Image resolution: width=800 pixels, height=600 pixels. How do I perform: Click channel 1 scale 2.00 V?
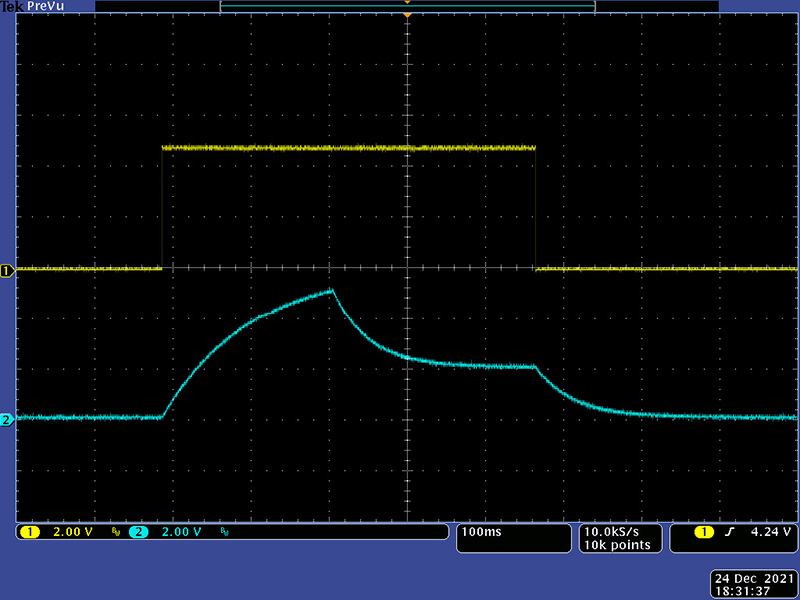pyautogui.click(x=73, y=532)
